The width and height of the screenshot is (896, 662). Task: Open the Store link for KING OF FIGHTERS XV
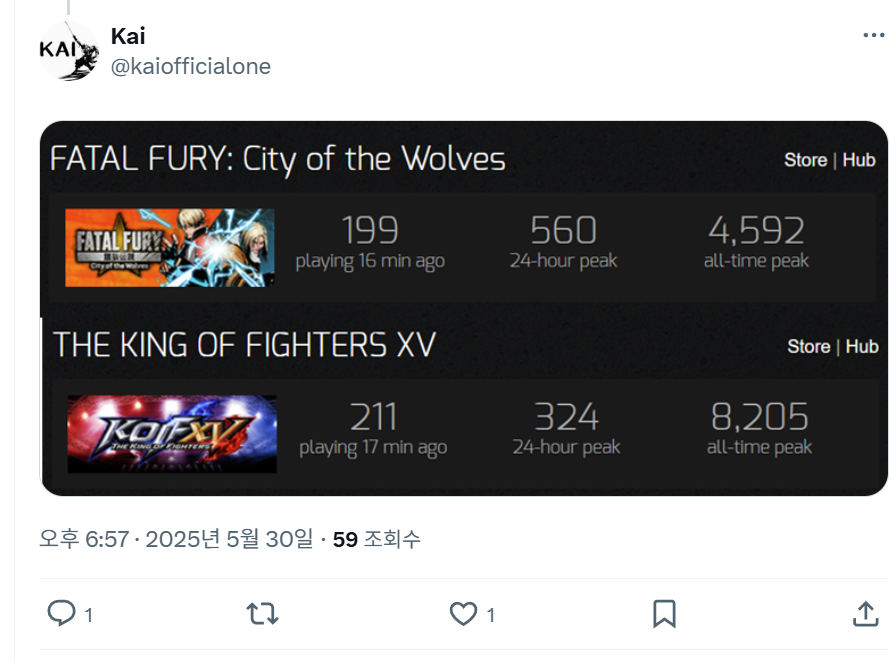(808, 346)
